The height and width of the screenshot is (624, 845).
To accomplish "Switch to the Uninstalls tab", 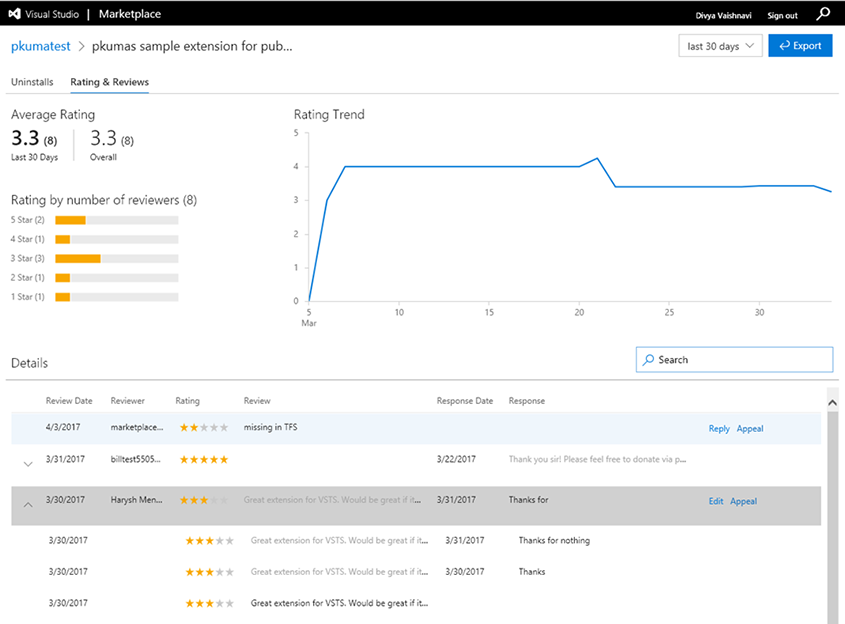I will pos(32,82).
